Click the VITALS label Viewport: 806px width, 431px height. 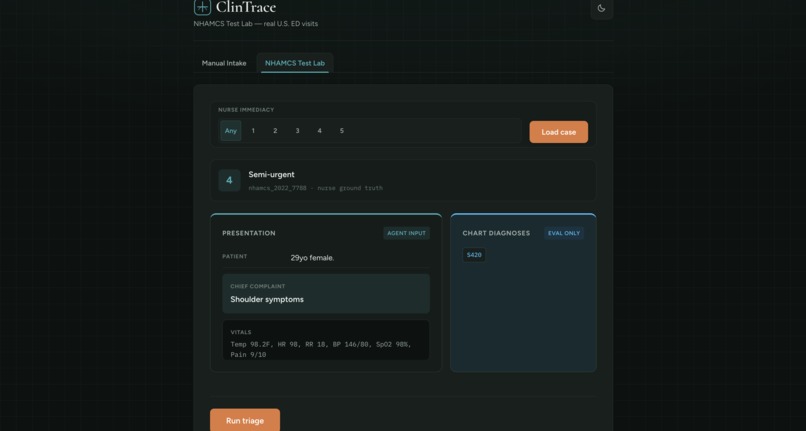pos(241,332)
